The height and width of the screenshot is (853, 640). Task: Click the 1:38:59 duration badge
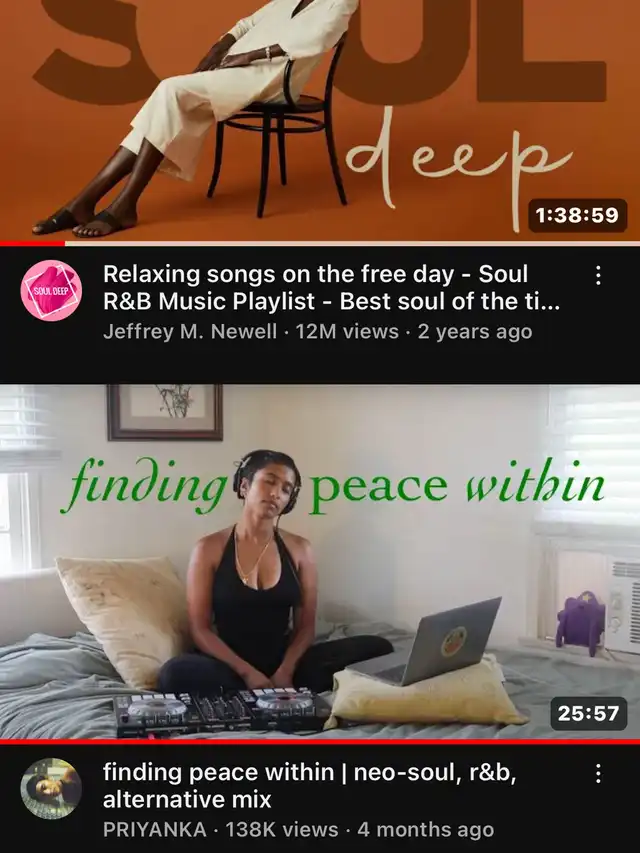(x=577, y=215)
